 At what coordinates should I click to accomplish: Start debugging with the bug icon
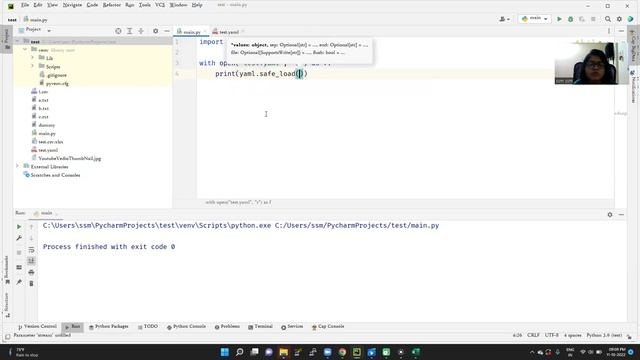point(571,19)
